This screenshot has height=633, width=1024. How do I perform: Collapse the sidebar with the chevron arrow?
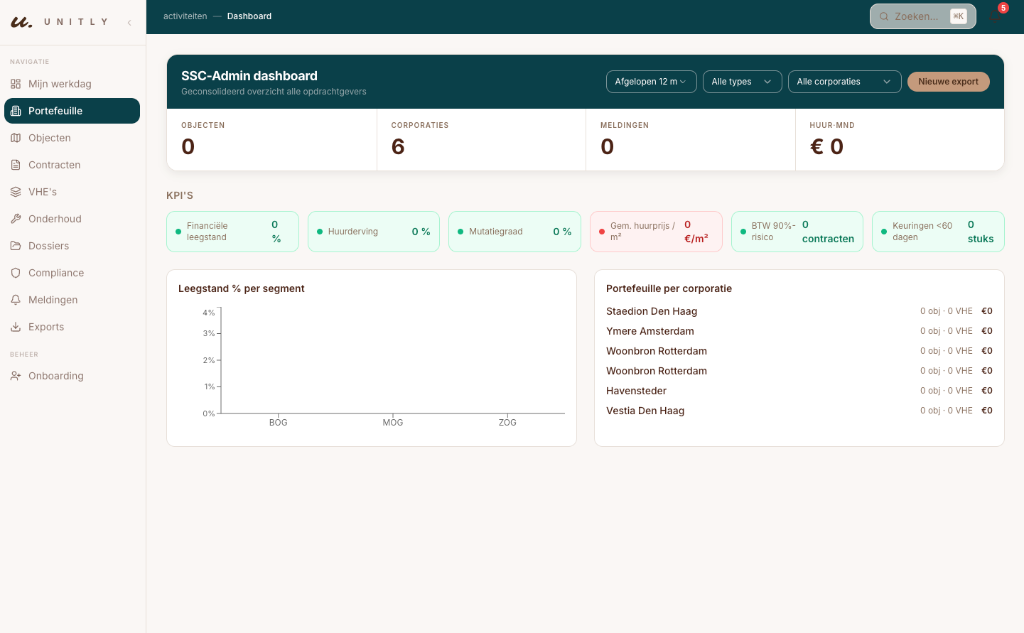coord(129,23)
